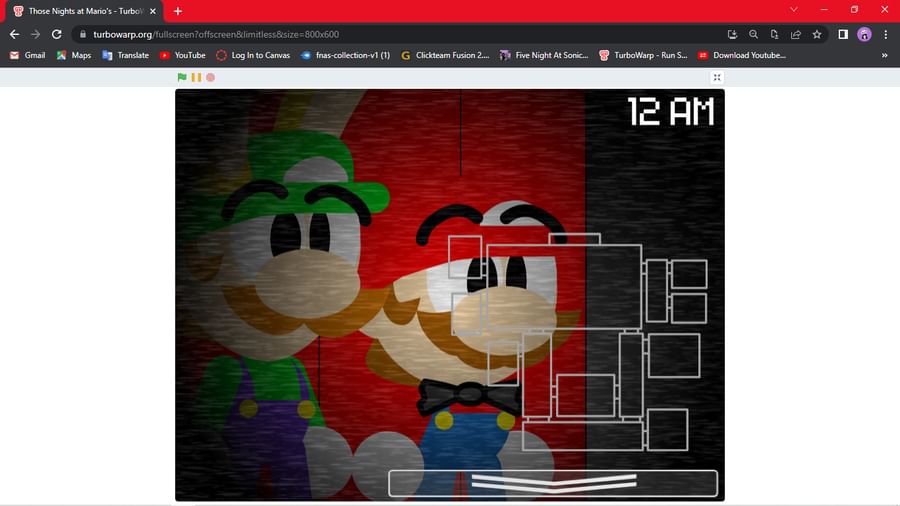Image resolution: width=900 pixels, height=506 pixels.
Task: Open Maps bookmark
Action: 74,55
